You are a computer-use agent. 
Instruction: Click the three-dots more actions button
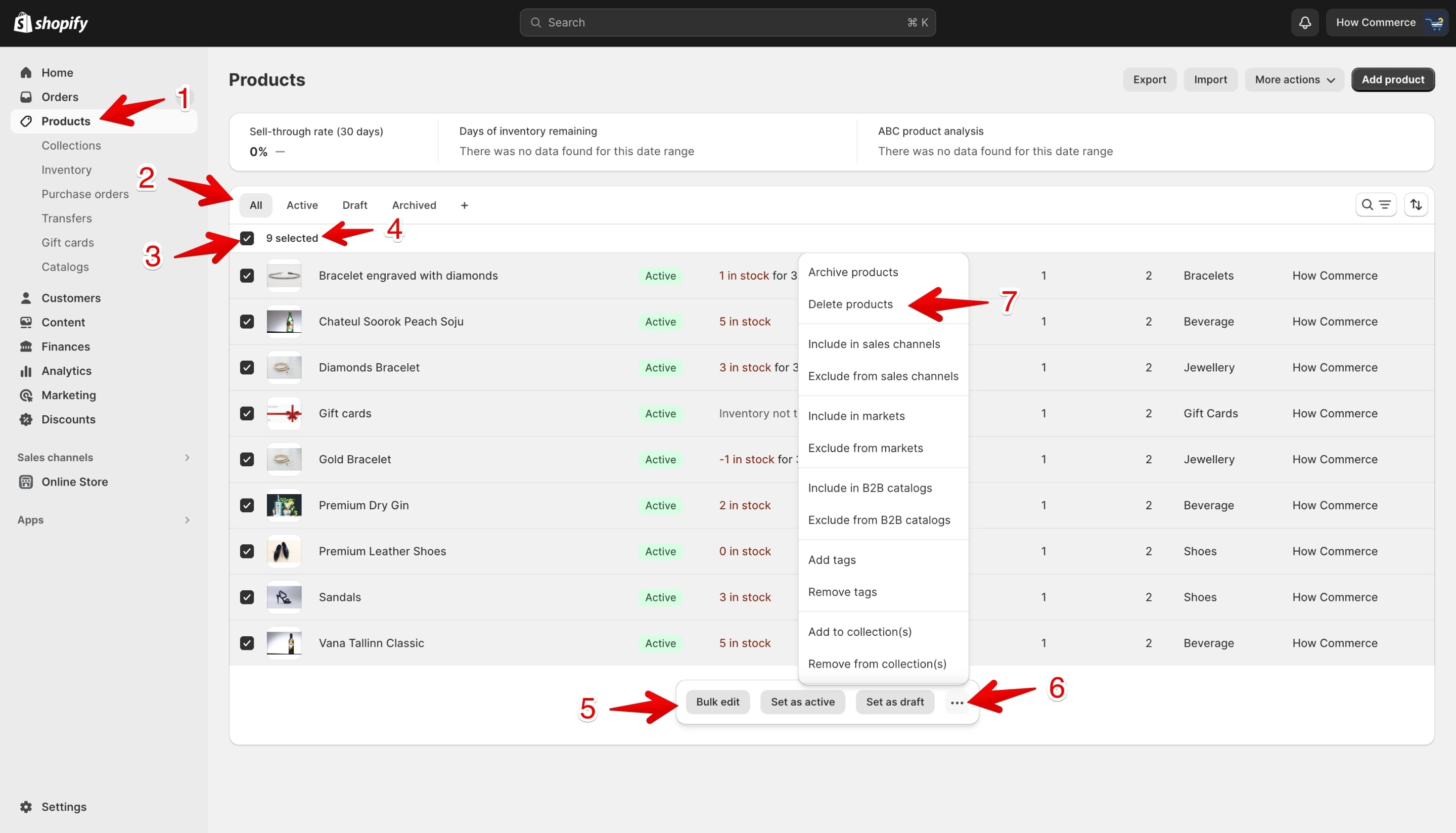tap(956, 702)
